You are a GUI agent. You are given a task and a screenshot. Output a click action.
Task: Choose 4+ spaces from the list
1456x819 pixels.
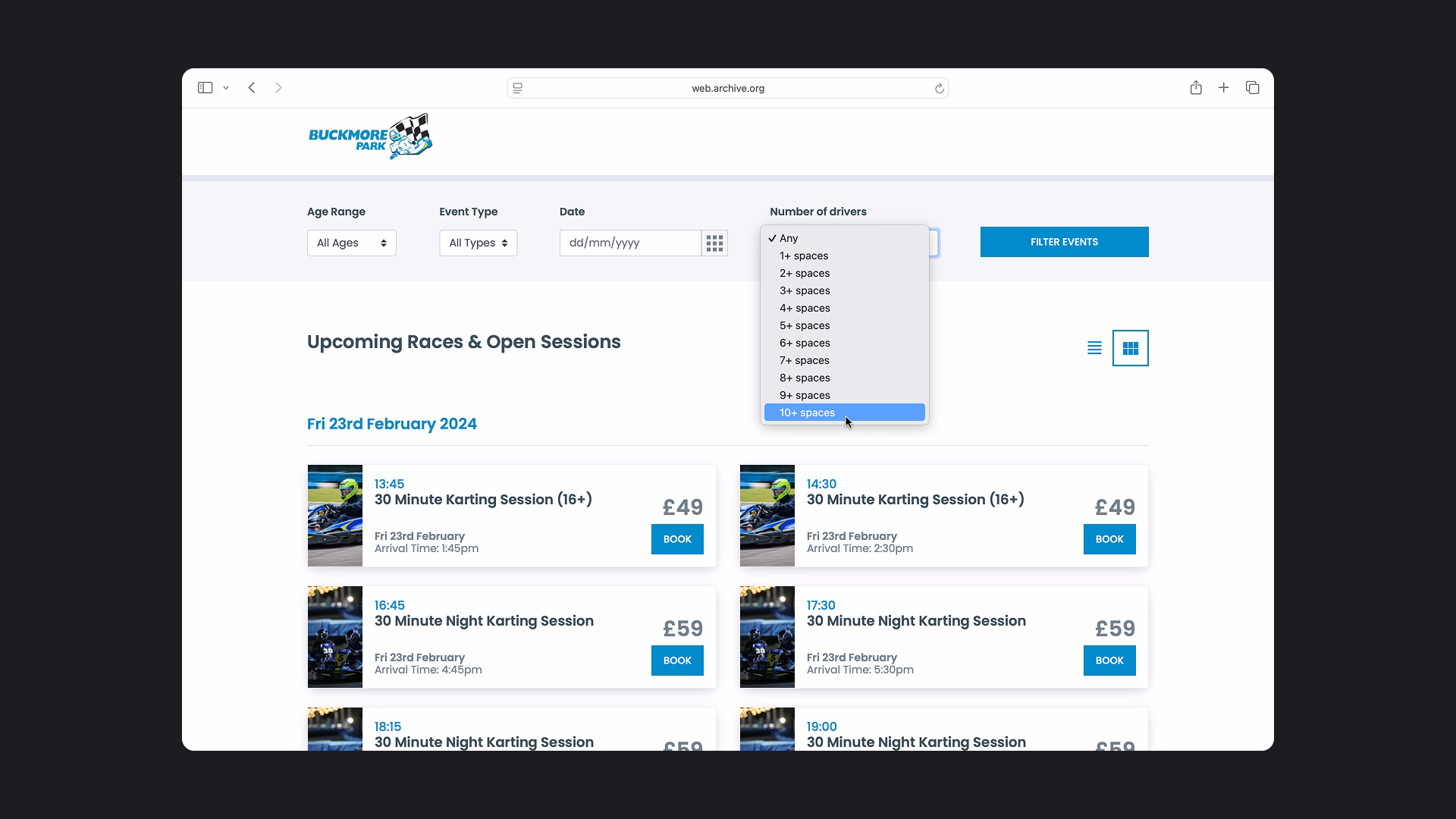[x=805, y=308]
